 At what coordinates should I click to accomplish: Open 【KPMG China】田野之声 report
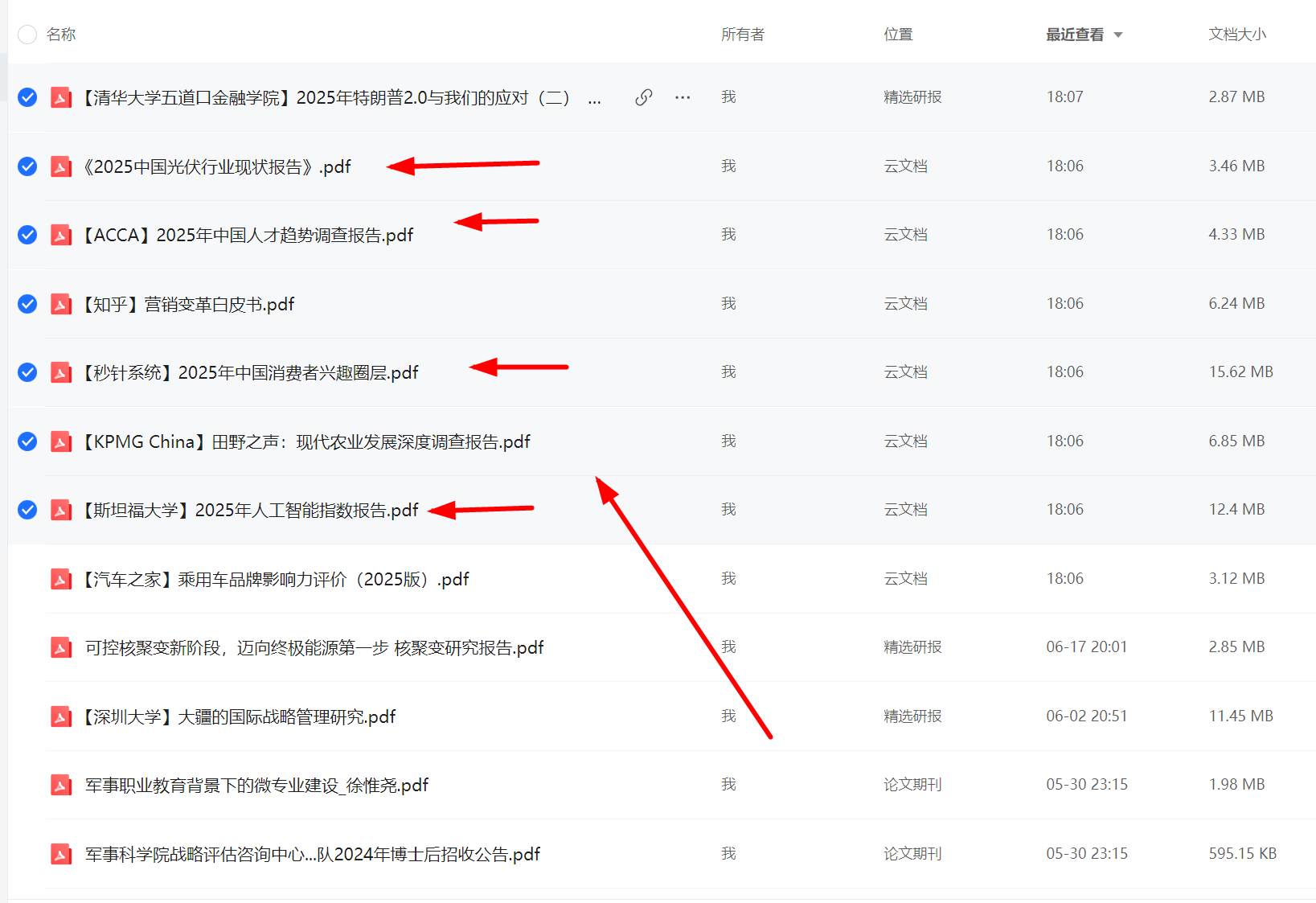[307, 441]
